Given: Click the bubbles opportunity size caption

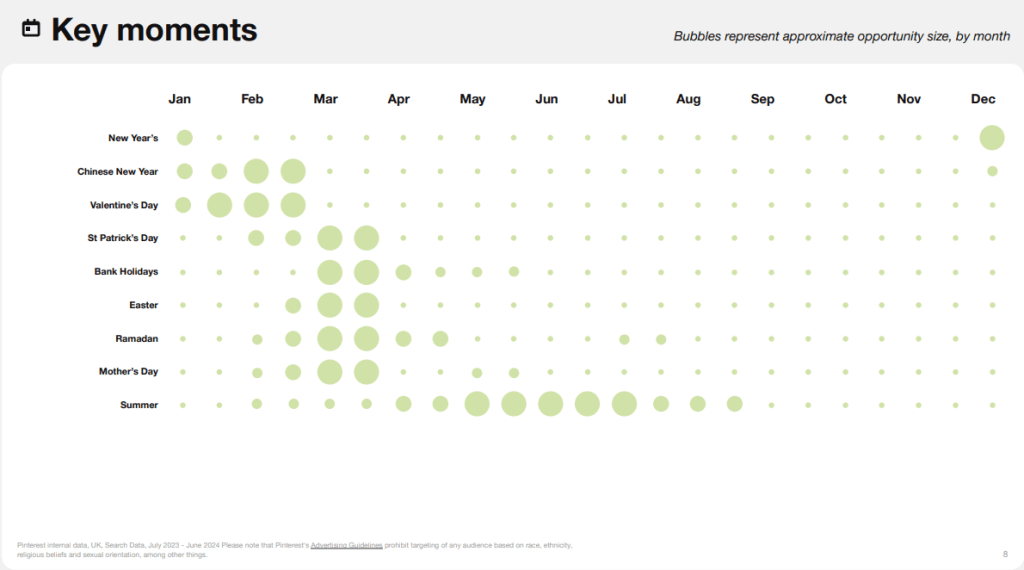Looking at the screenshot, I should (841, 36).
